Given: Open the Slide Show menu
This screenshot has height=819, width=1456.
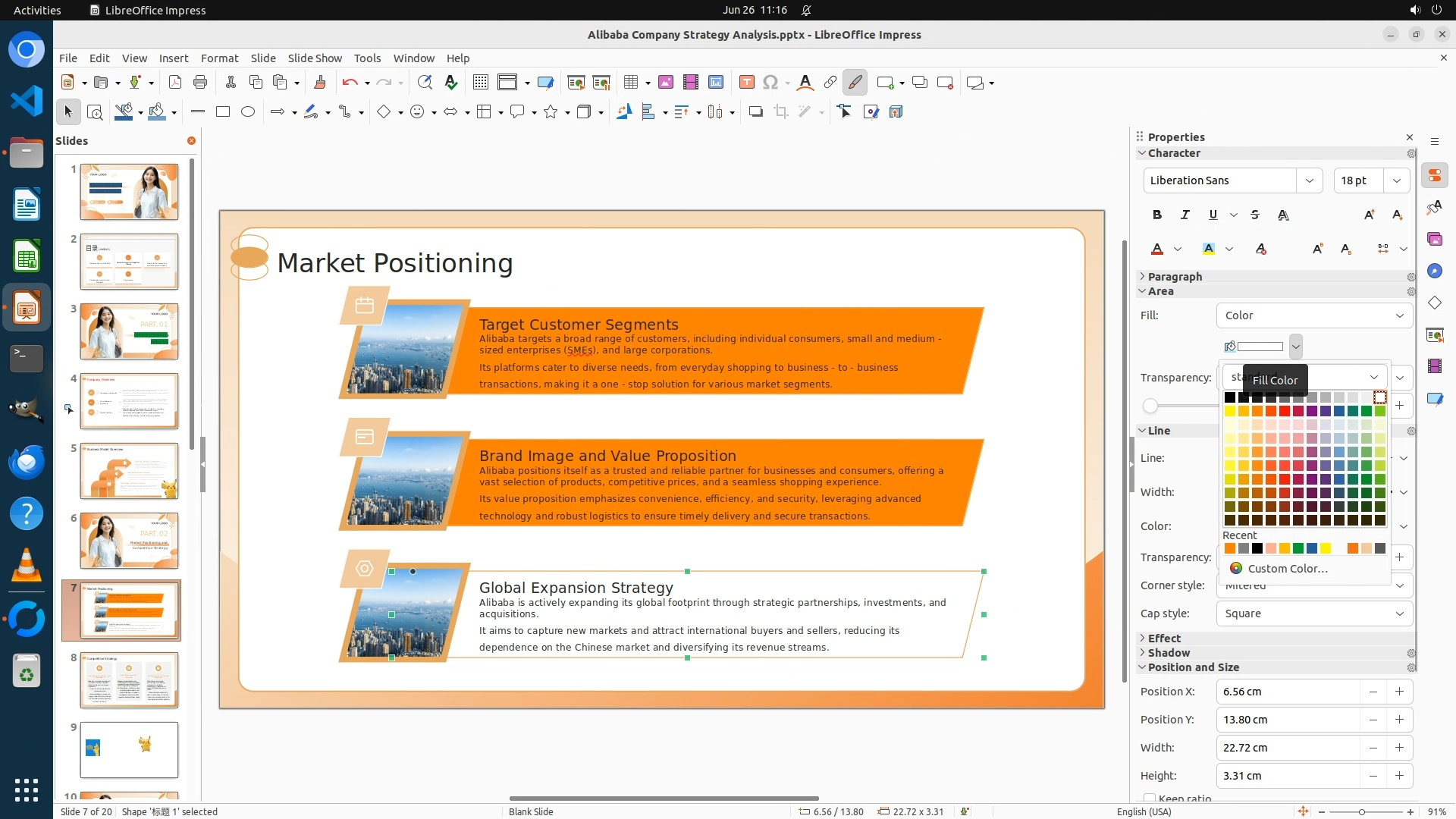Looking at the screenshot, I should tap(315, 58).
